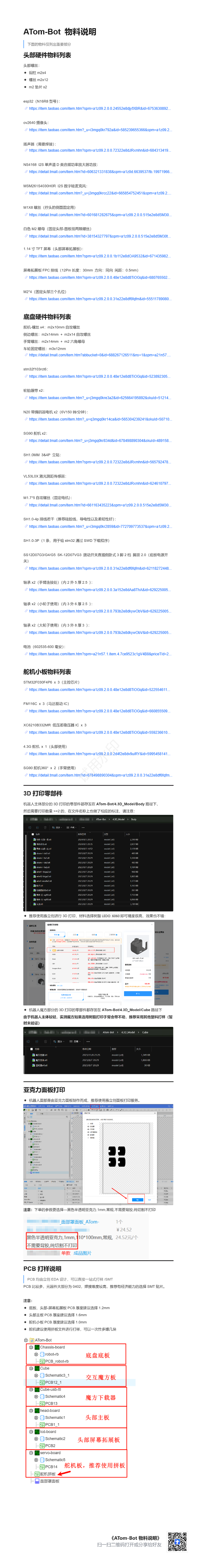The width and height of the screenshot is (197, 1568).
Task: Open the SG90 舵机360° x 2 Tmall link
Action: (x=100, y=775)
